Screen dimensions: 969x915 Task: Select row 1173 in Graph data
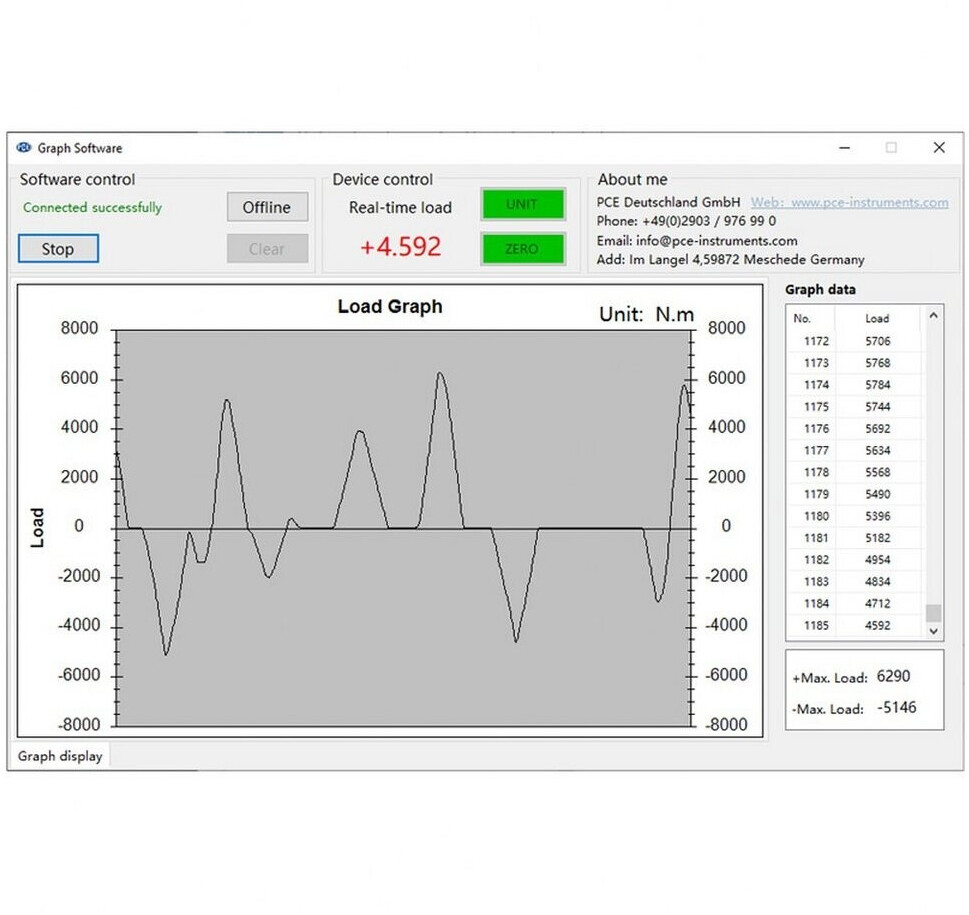pos(854,363)
